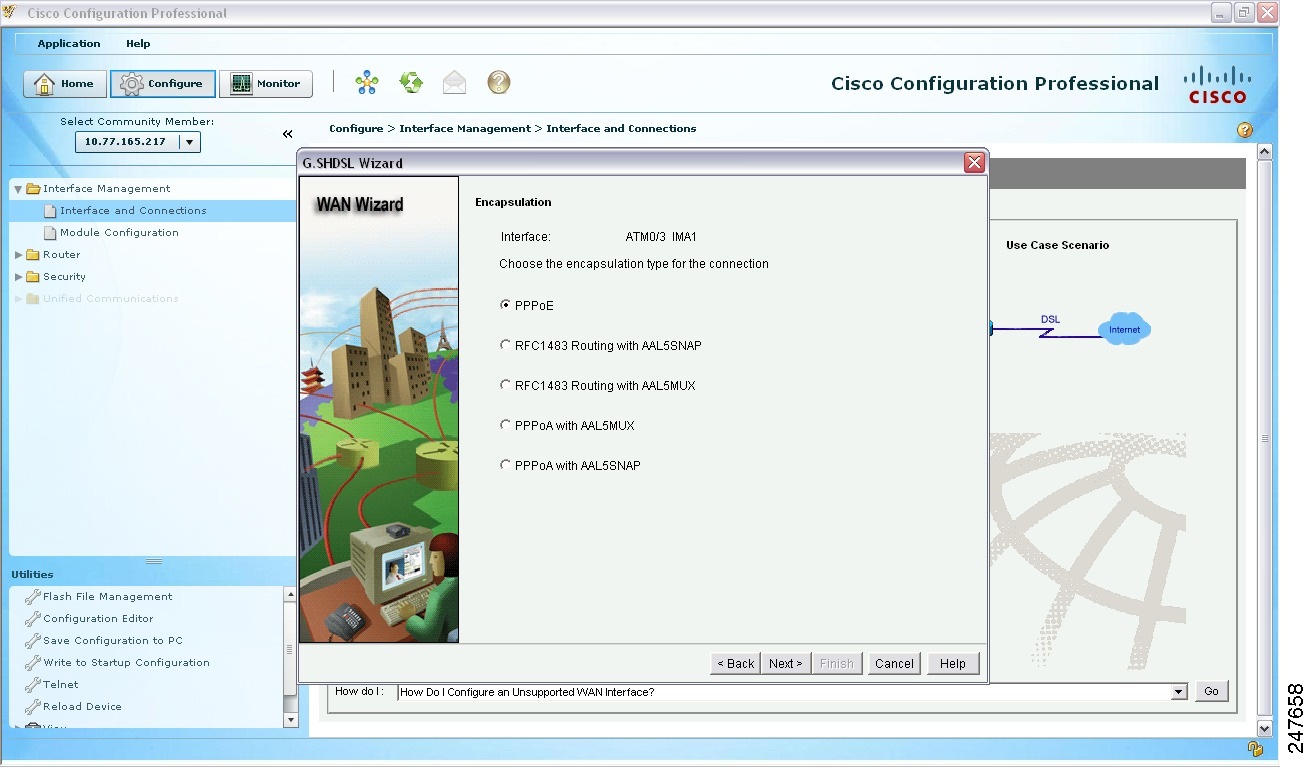The image size is (1306, 768).
Task: Select the PPPoE encapsulation option
Action: (x=506, y=305)
